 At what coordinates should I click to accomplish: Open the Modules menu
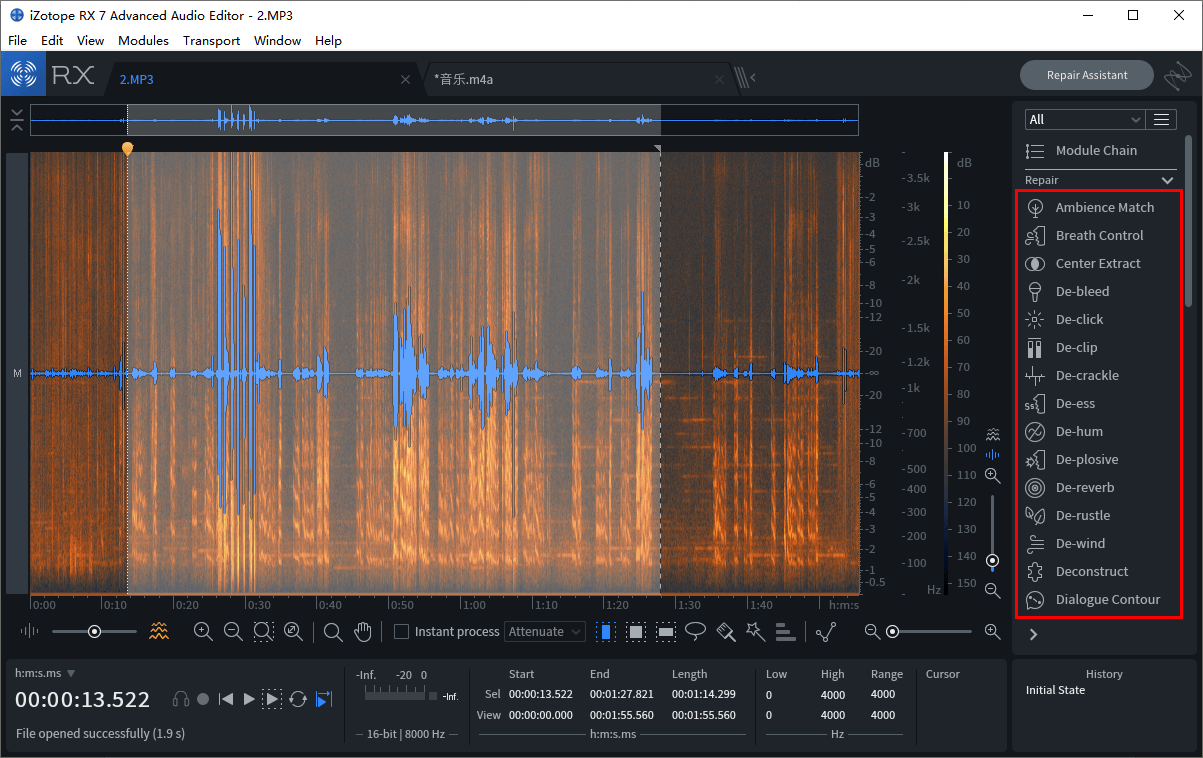coord(143,41)
